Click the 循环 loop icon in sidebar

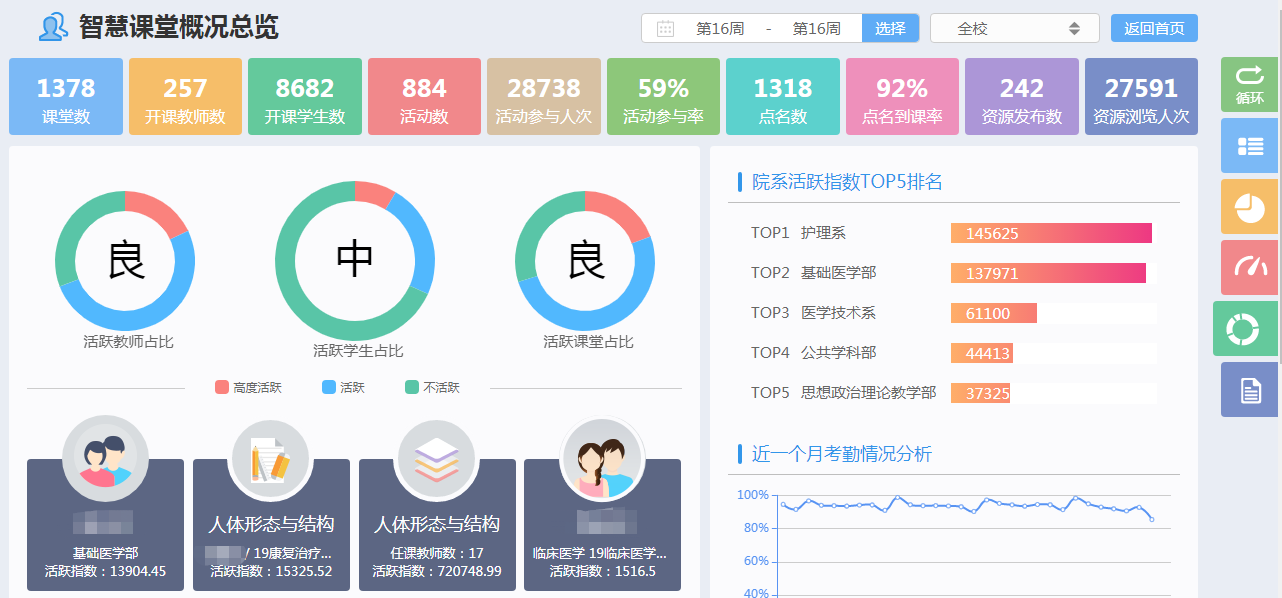point(1249,84)
